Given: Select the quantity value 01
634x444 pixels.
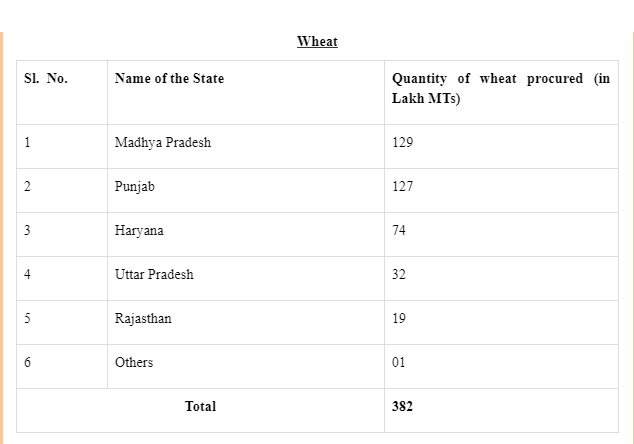Looking at the screenshot, I should (x=399, y=362).
